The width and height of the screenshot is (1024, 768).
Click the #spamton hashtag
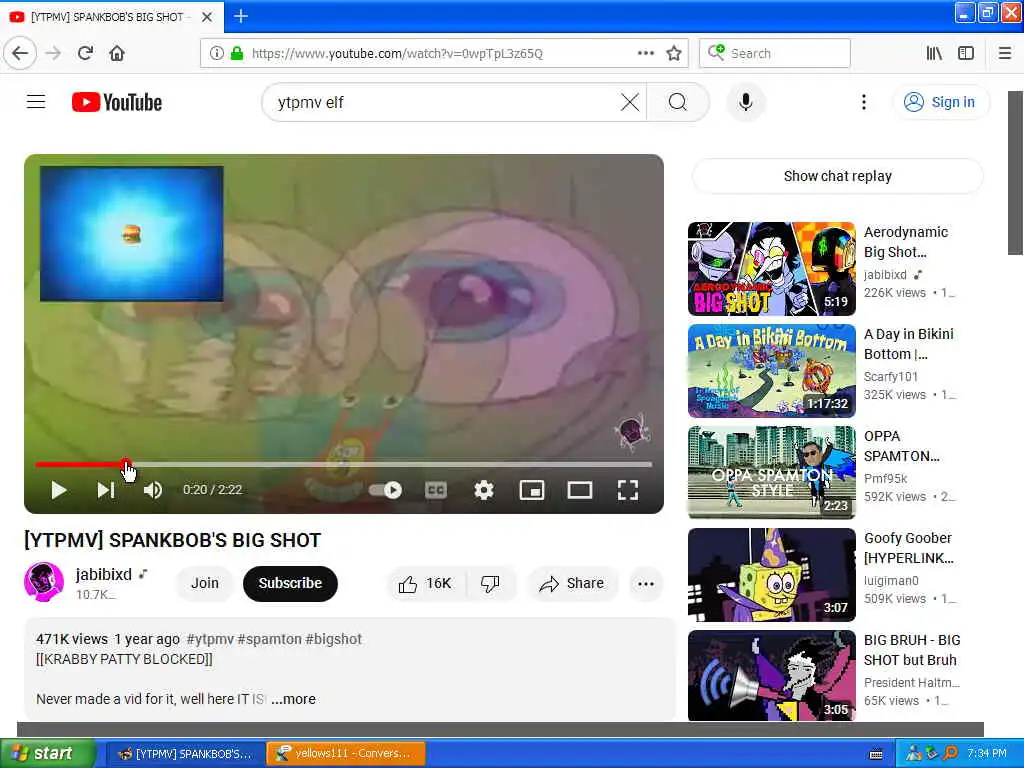click(269, 639)
